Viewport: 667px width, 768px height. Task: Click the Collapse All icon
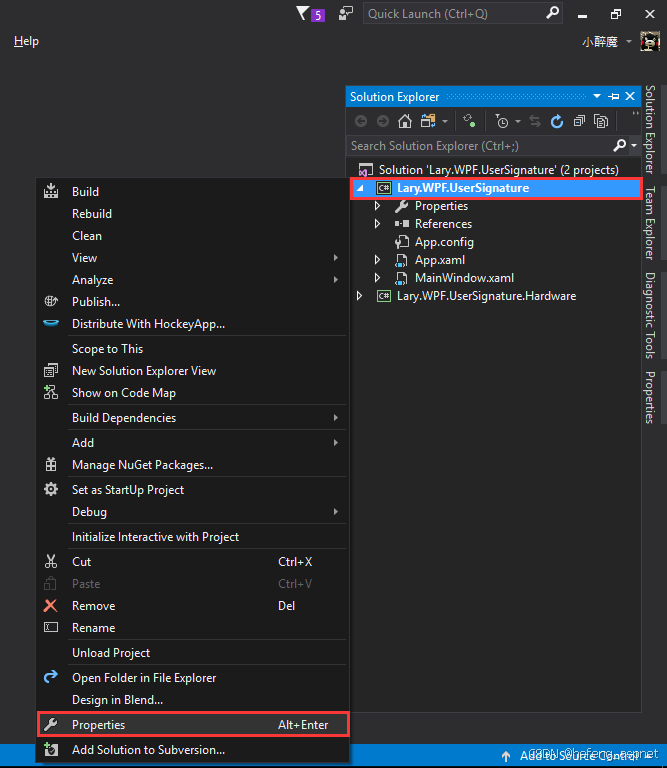(579, 121)
